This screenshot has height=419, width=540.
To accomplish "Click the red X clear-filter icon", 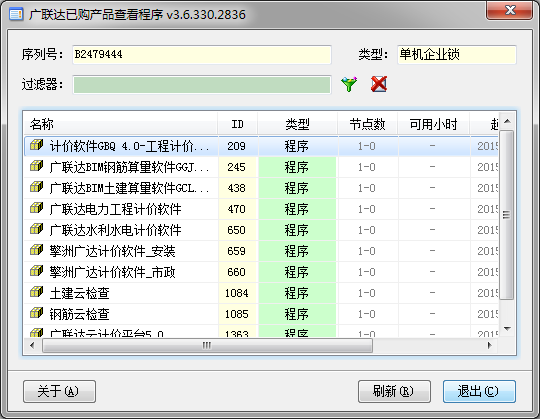I will coord(379,84).
